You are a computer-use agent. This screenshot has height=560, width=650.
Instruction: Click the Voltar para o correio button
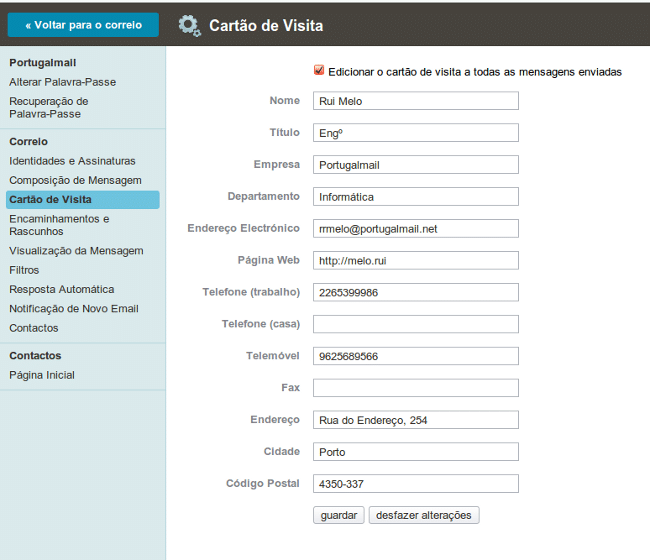[x=83, y=25]
